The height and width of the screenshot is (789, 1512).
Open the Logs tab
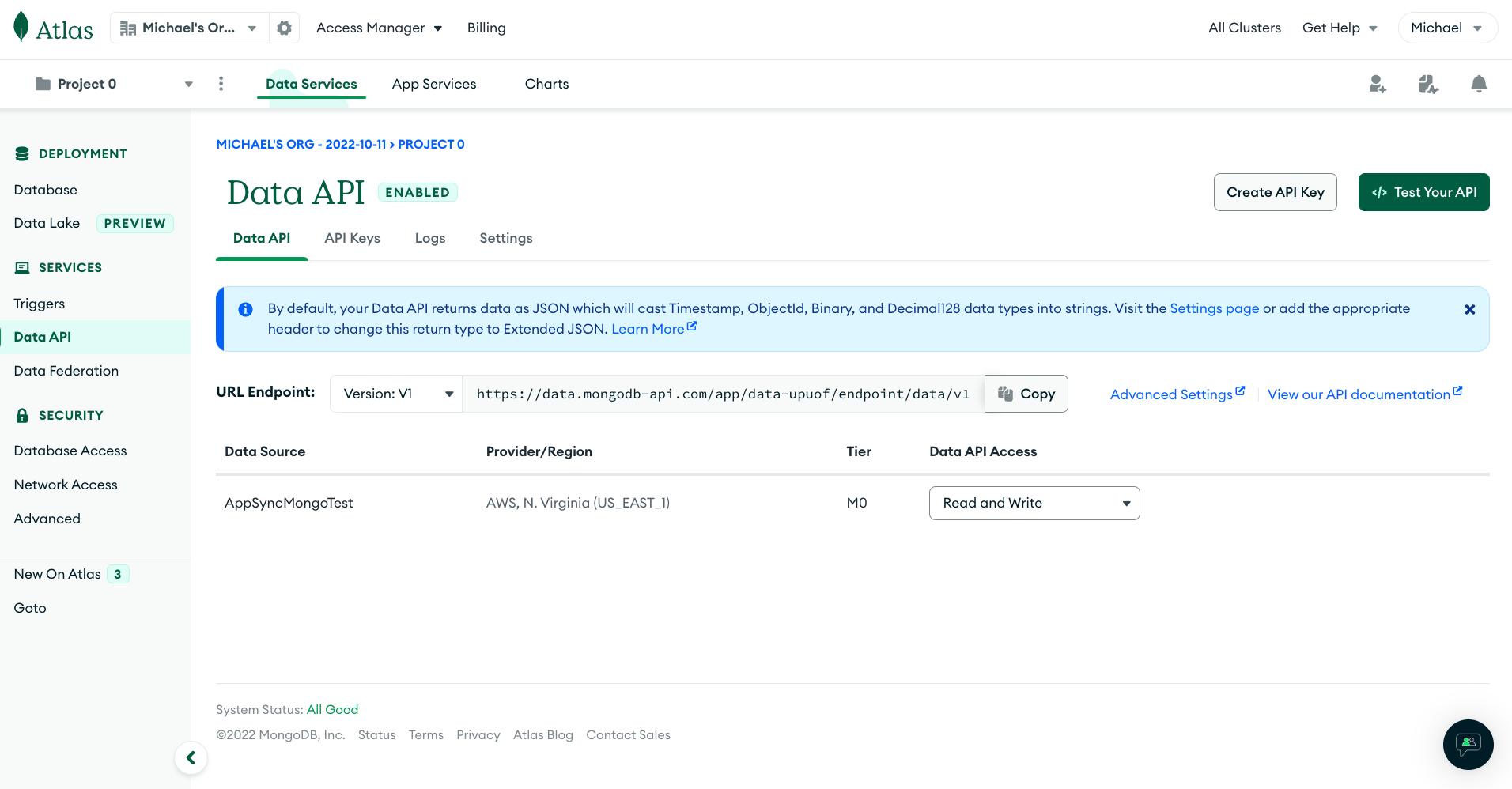430,239
